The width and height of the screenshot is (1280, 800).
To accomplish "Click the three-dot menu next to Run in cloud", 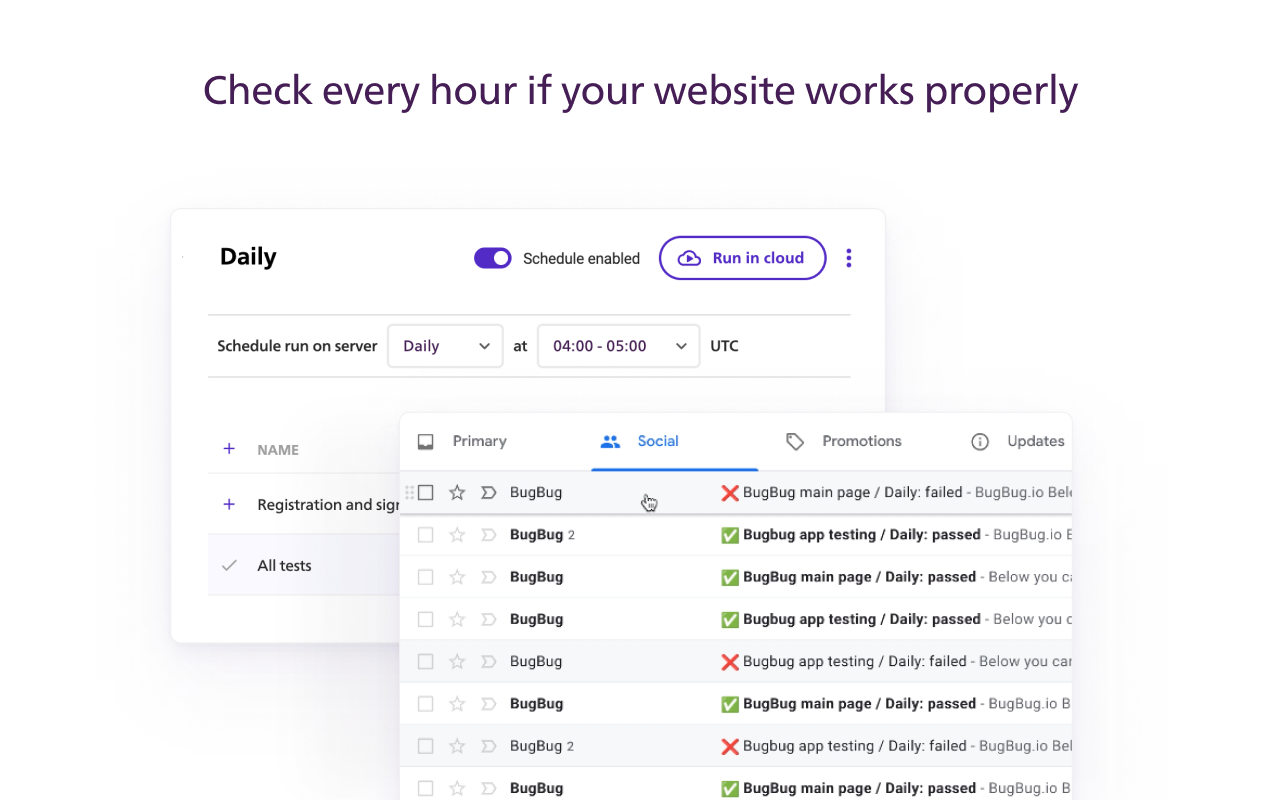I will pyautogui.click(x=848, y=257).
